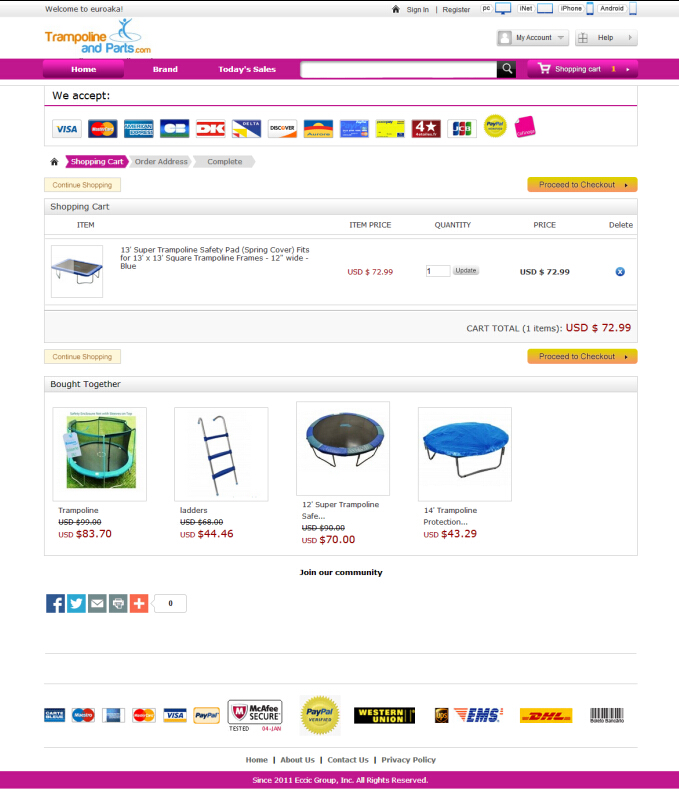Click the search magnifier icon
Screen dimensions: 679x803
[506, 69]
